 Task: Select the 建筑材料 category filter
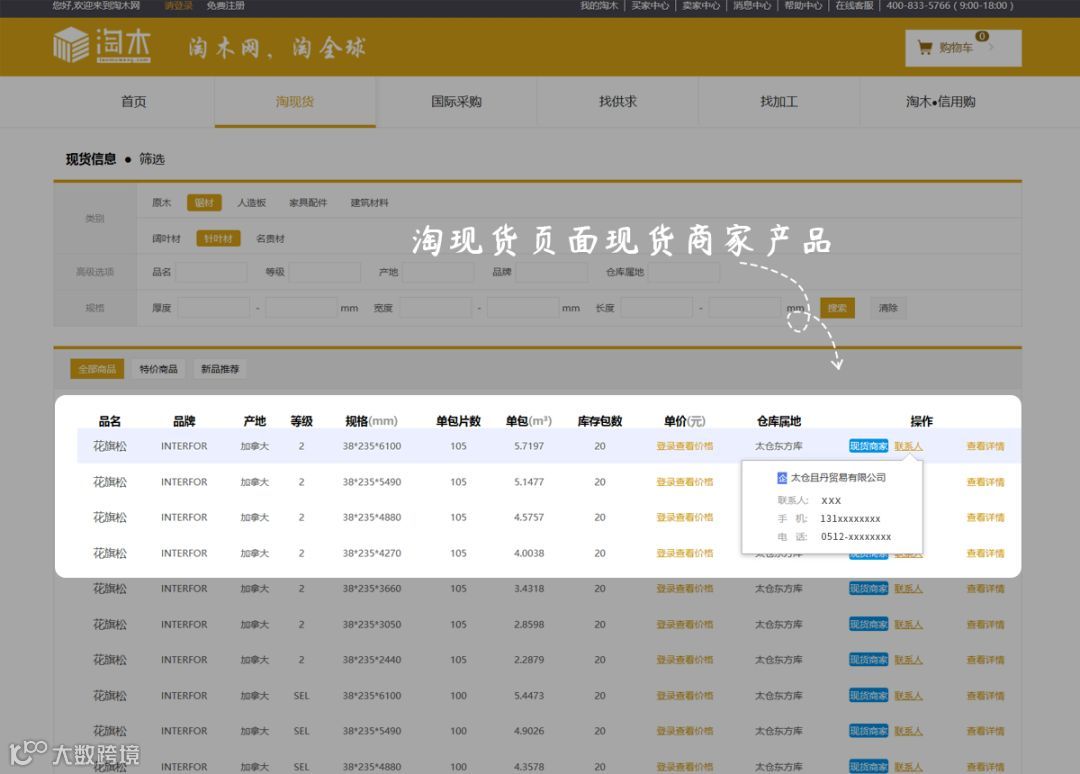pos(369,202)
